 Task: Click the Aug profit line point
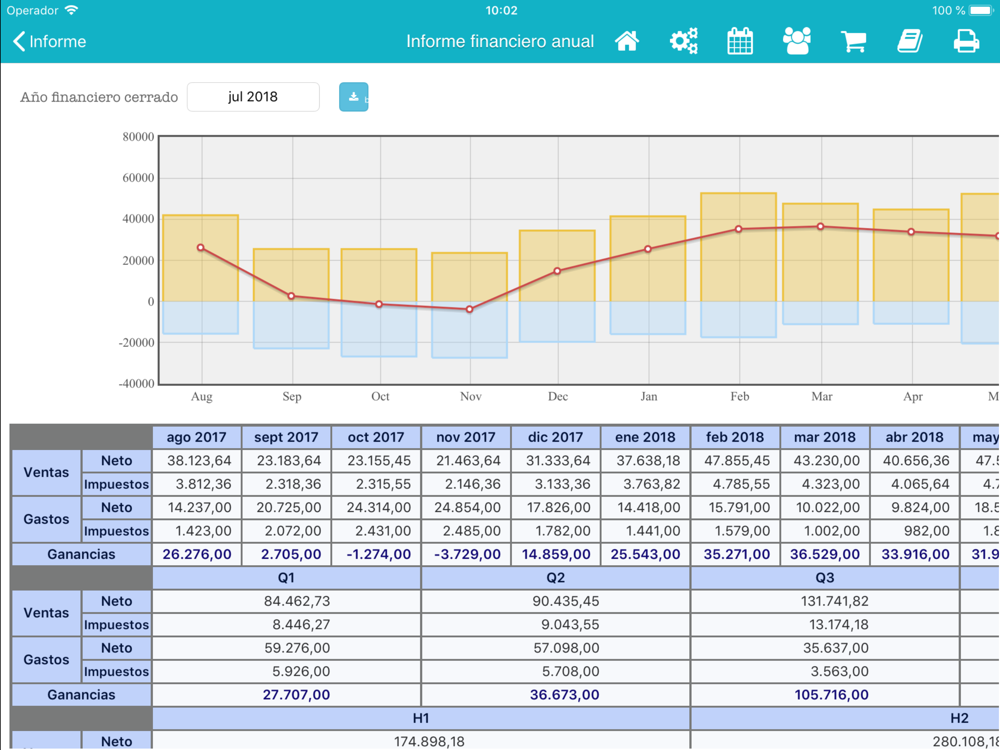tap(200, 247)
